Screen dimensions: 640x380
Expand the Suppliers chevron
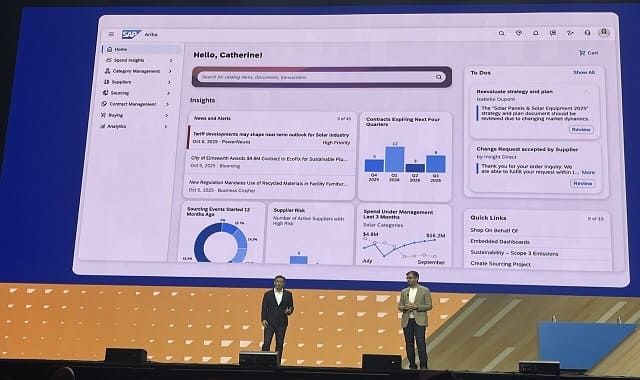point(169,82)
